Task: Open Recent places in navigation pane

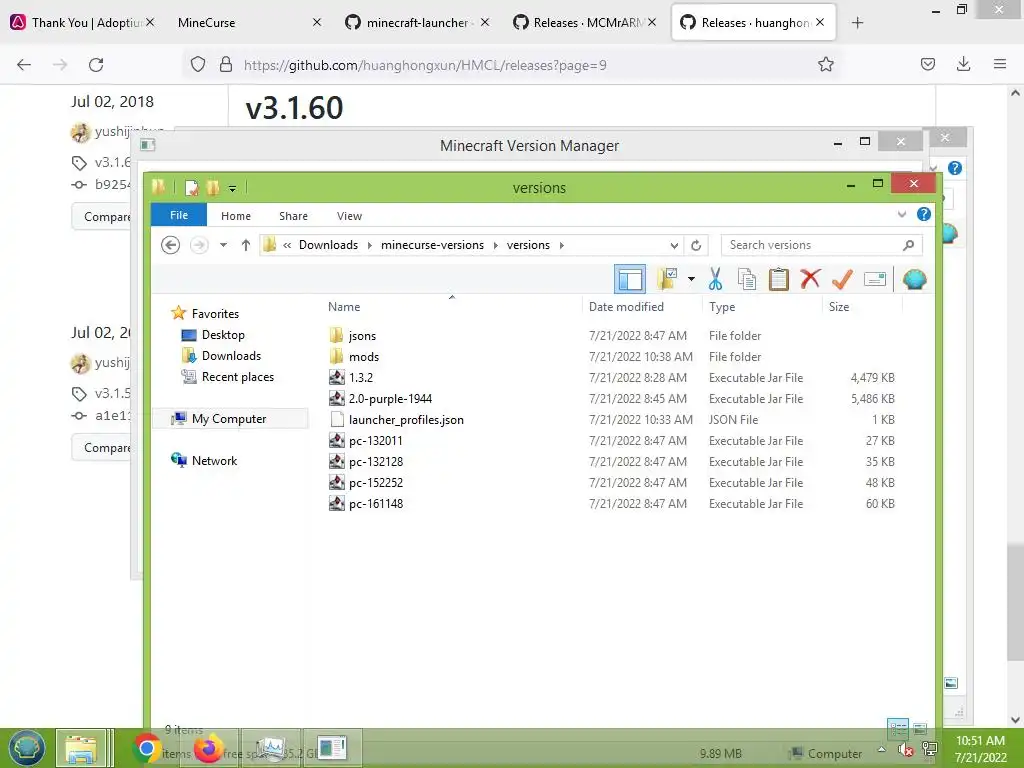Action: pyautogui.click(x=237, y=377)
